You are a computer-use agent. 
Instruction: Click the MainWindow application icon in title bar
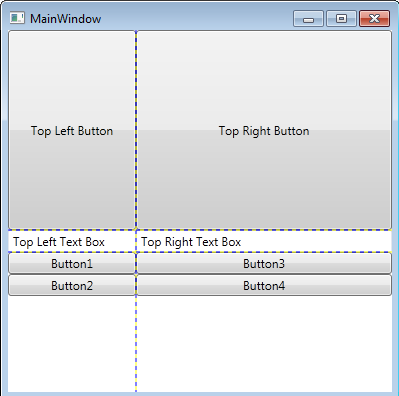(17, 18)
